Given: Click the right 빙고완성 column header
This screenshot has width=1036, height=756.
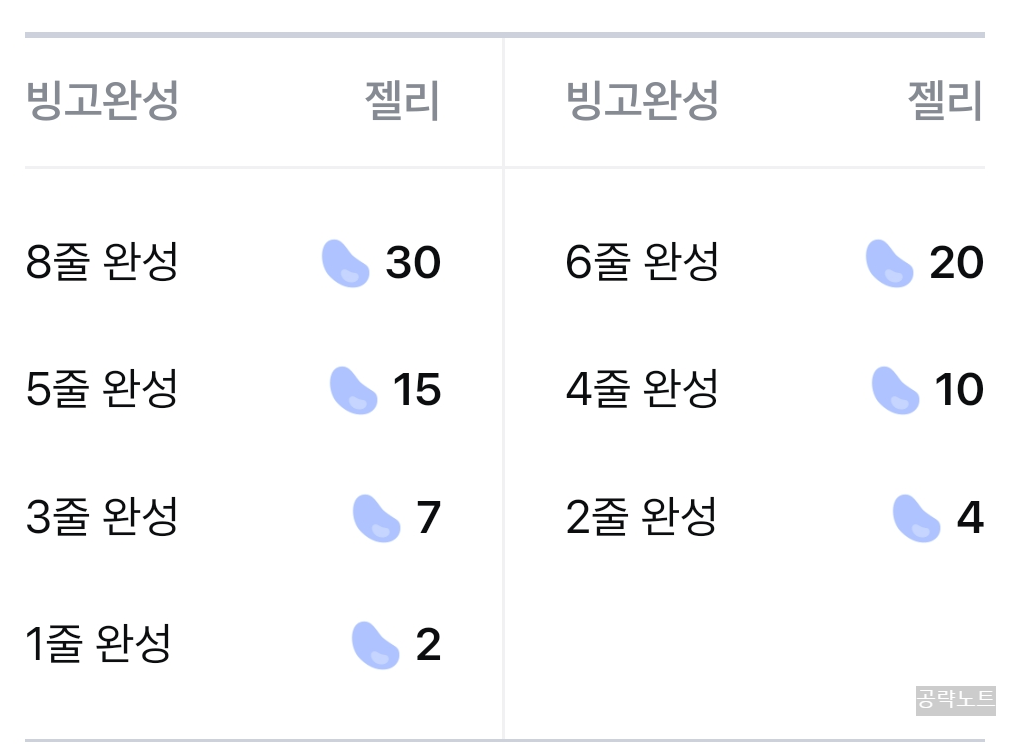Looking at the screenshot, I should coord(642,101).
